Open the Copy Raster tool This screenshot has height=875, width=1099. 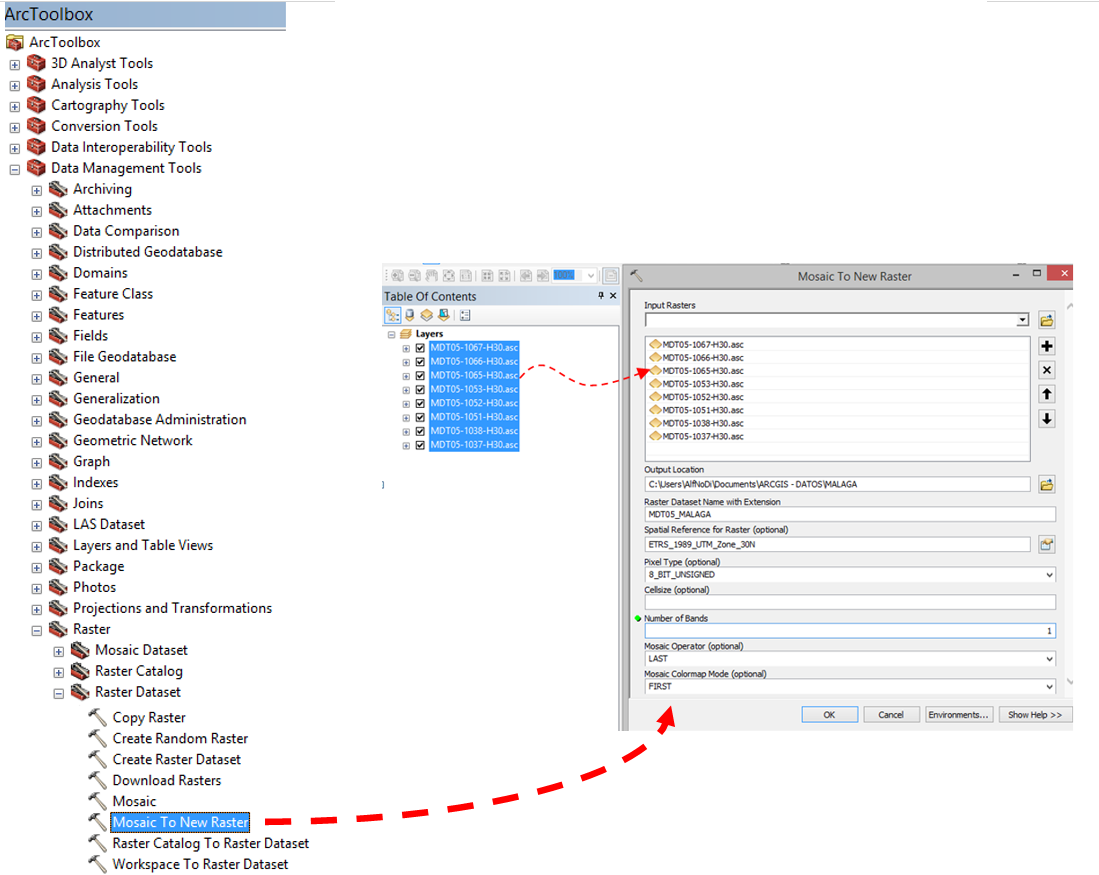(x=149, y=717)
